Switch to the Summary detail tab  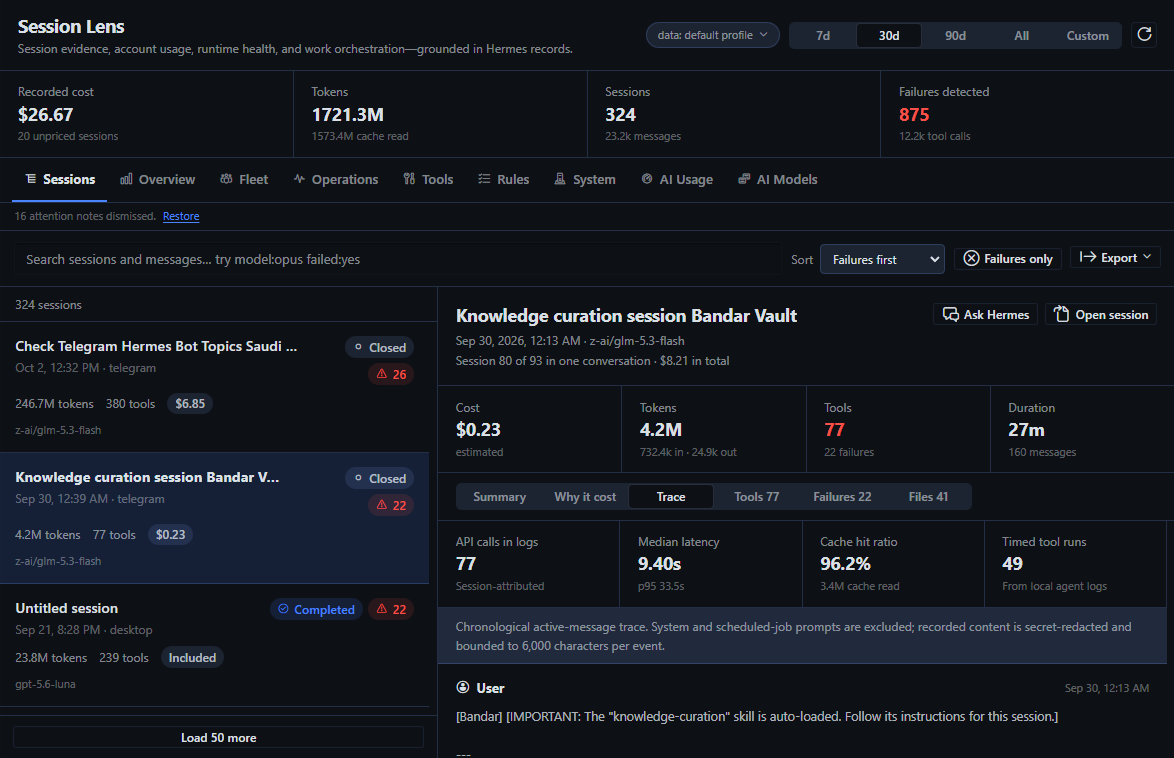point(499,497)
